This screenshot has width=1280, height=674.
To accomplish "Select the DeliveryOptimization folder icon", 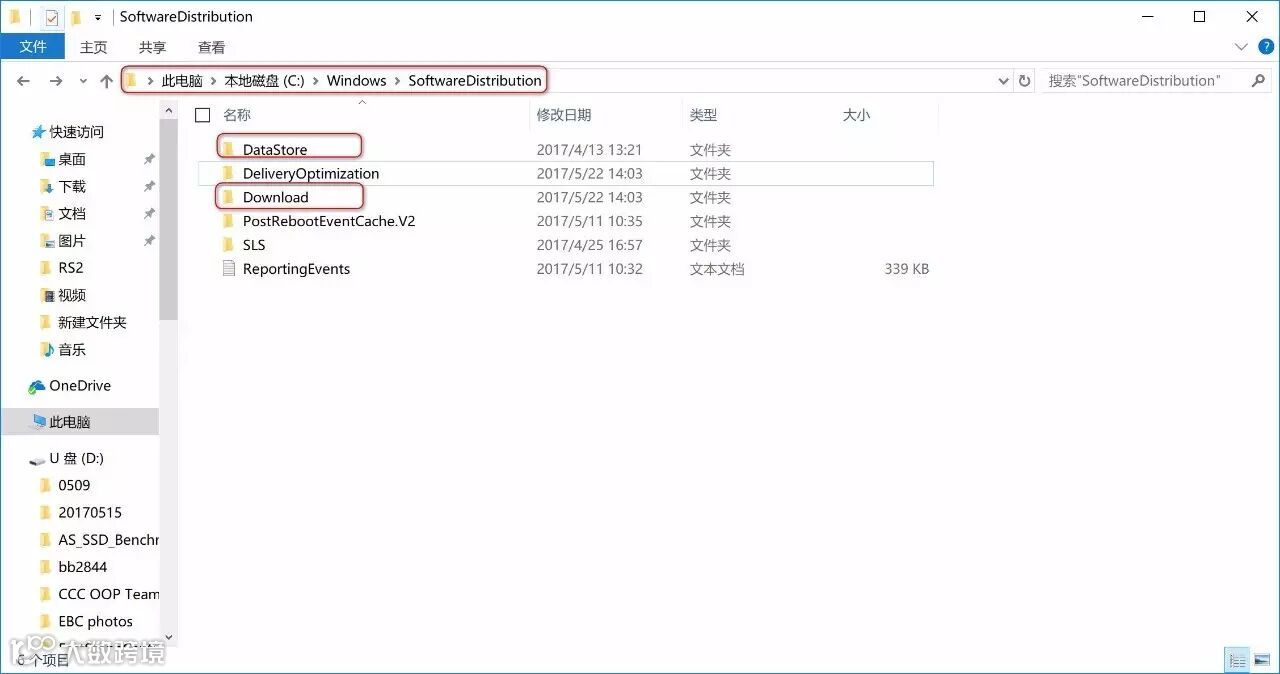I will pos(228,173).
